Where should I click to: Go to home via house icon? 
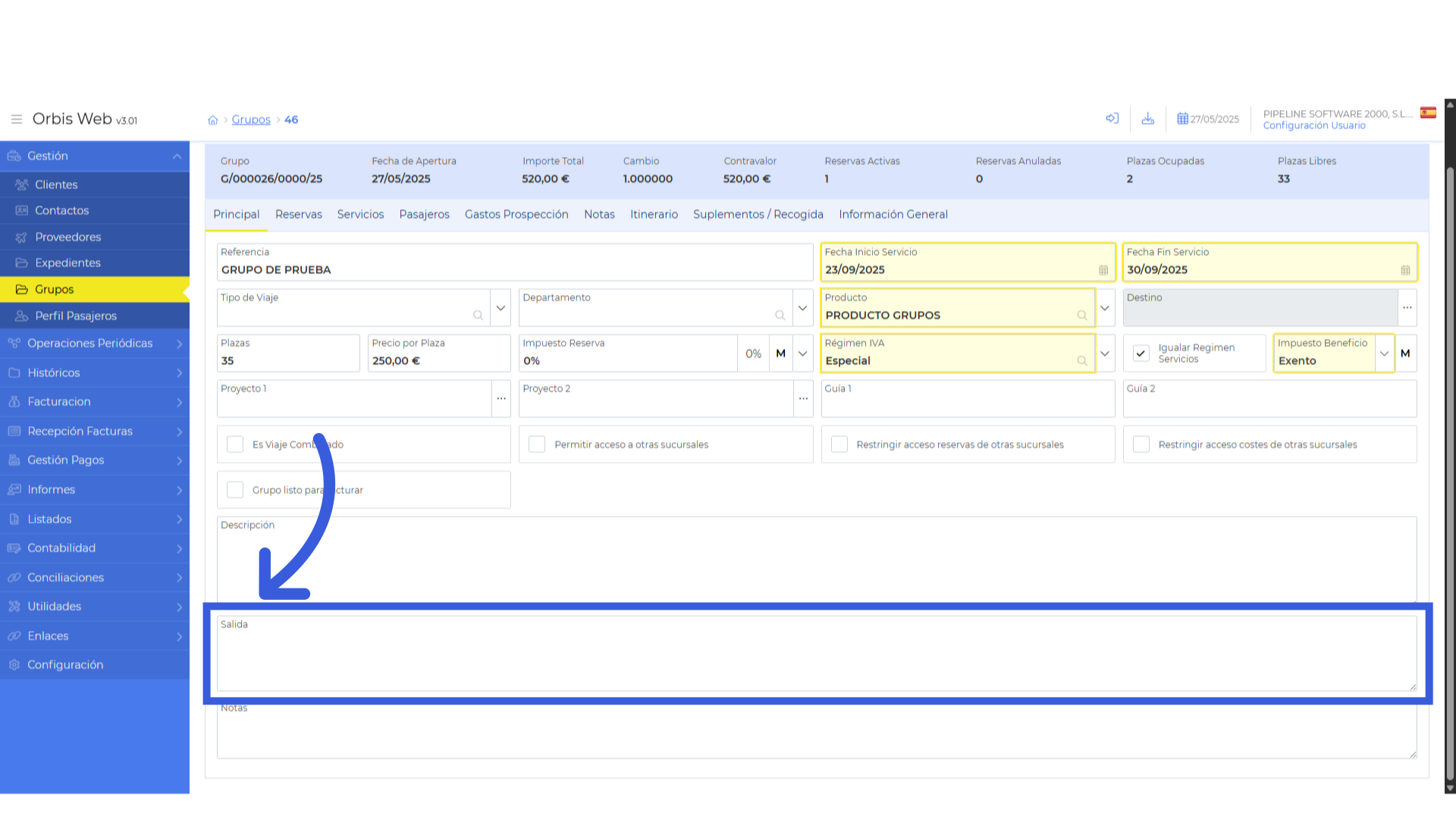[x=213, y=120]
